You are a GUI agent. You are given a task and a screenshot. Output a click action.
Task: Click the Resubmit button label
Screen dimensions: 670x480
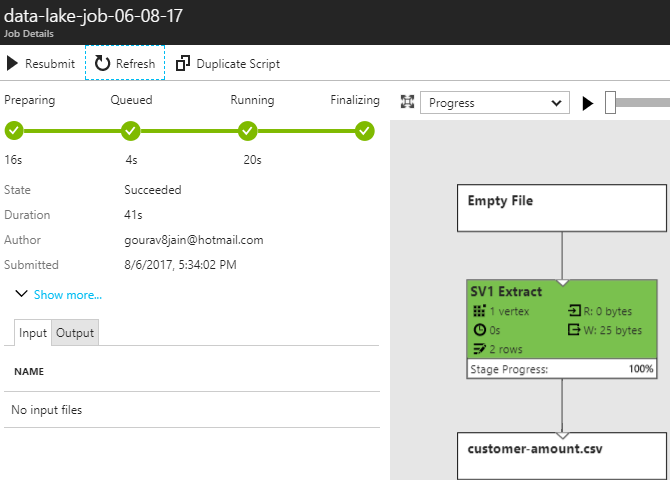[x=49, y=63]
